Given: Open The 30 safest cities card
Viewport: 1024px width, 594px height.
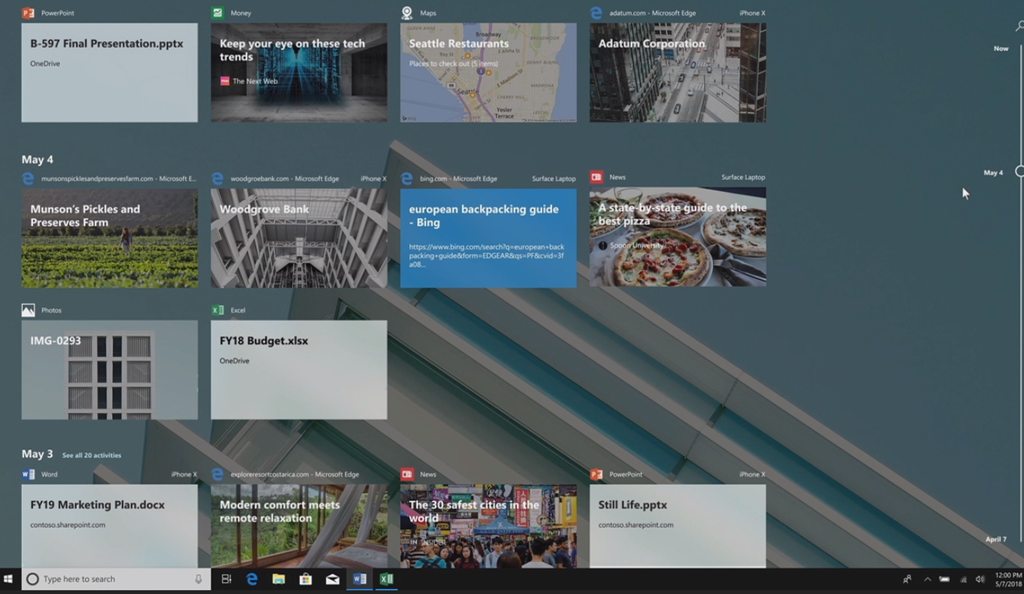Looking at the screenshot, I should pyautogui.click(x=488, y=525).
